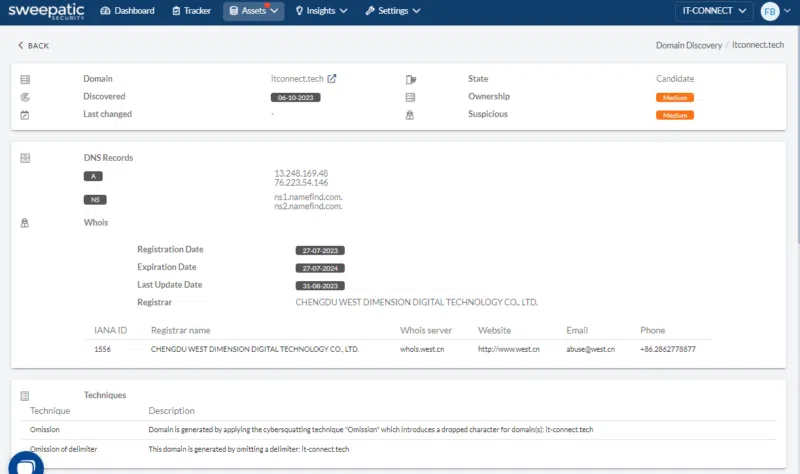Click the Tracker clipboard icon
800x474 pixels.
pos(176,11)
